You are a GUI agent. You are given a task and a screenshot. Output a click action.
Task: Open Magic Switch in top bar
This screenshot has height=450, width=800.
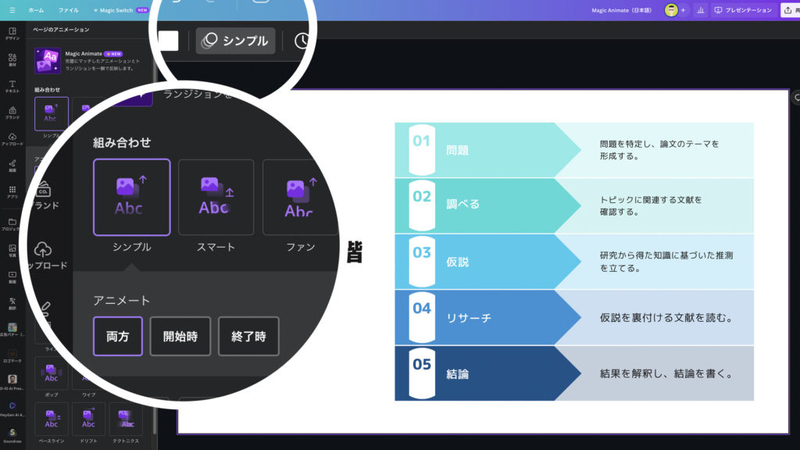(x=120, y=10)
